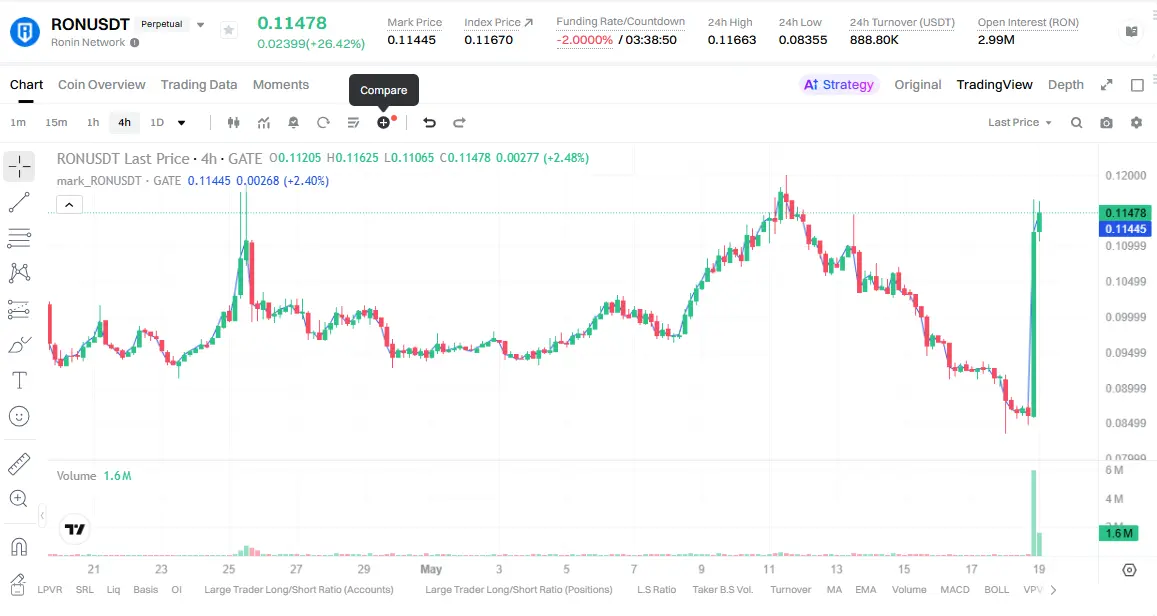Open the Index Price link
Viewport: 1157px width, 616px height.
point(498,23)
